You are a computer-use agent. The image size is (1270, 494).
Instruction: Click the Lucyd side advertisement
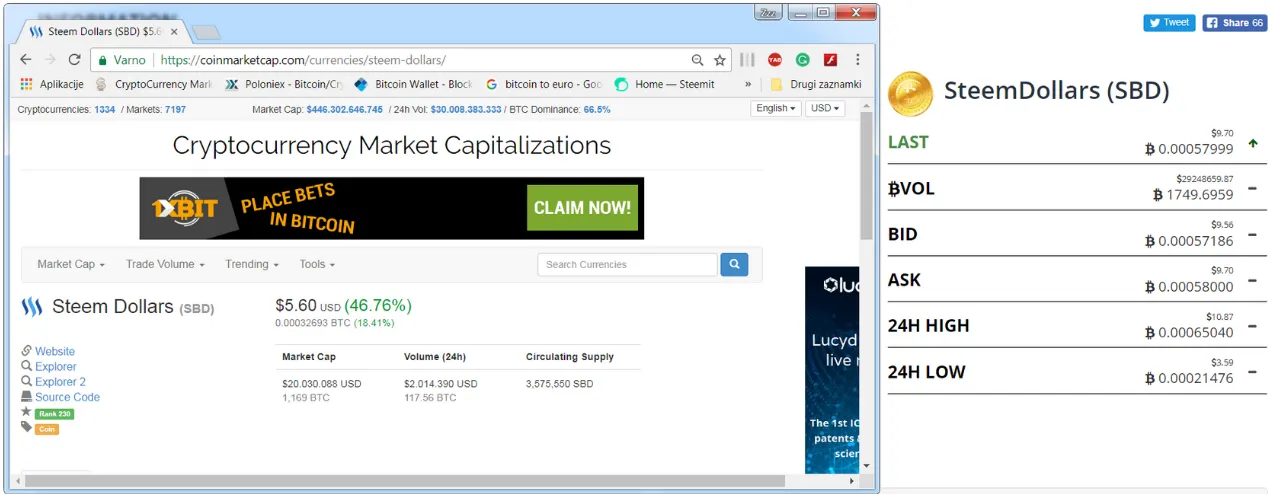click(832, 370)
